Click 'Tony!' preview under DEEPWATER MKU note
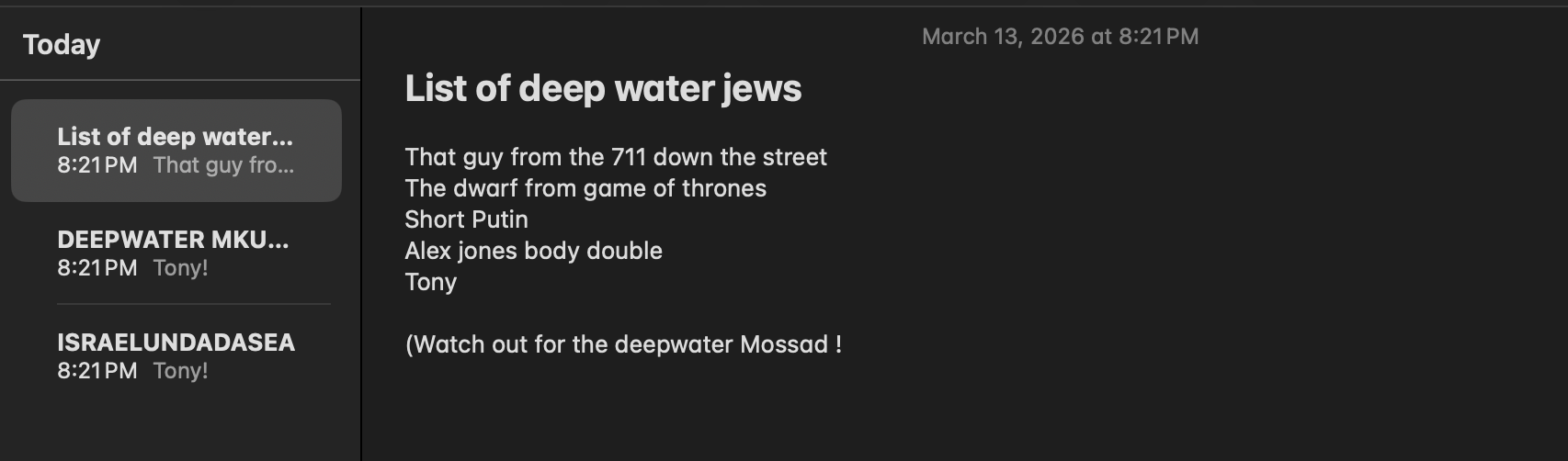This screenshot has height=461, width=1568. coord(180,268)
